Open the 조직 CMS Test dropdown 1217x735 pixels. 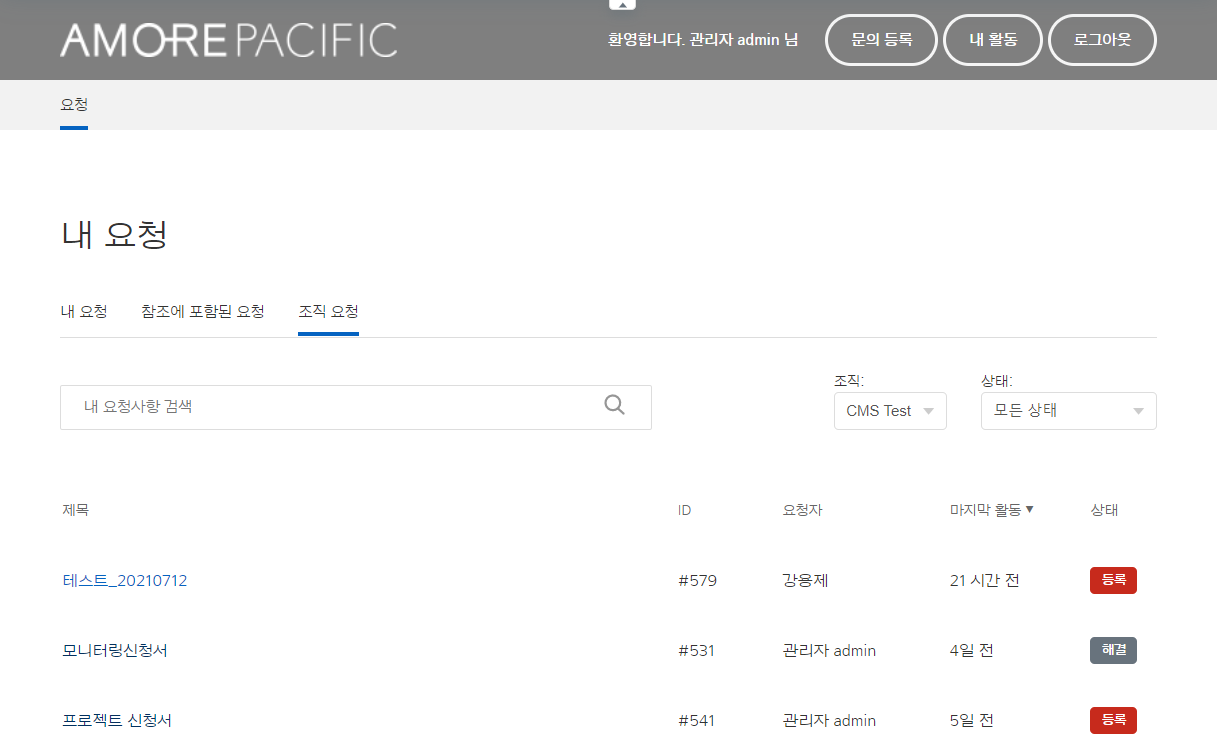point(889,411)
